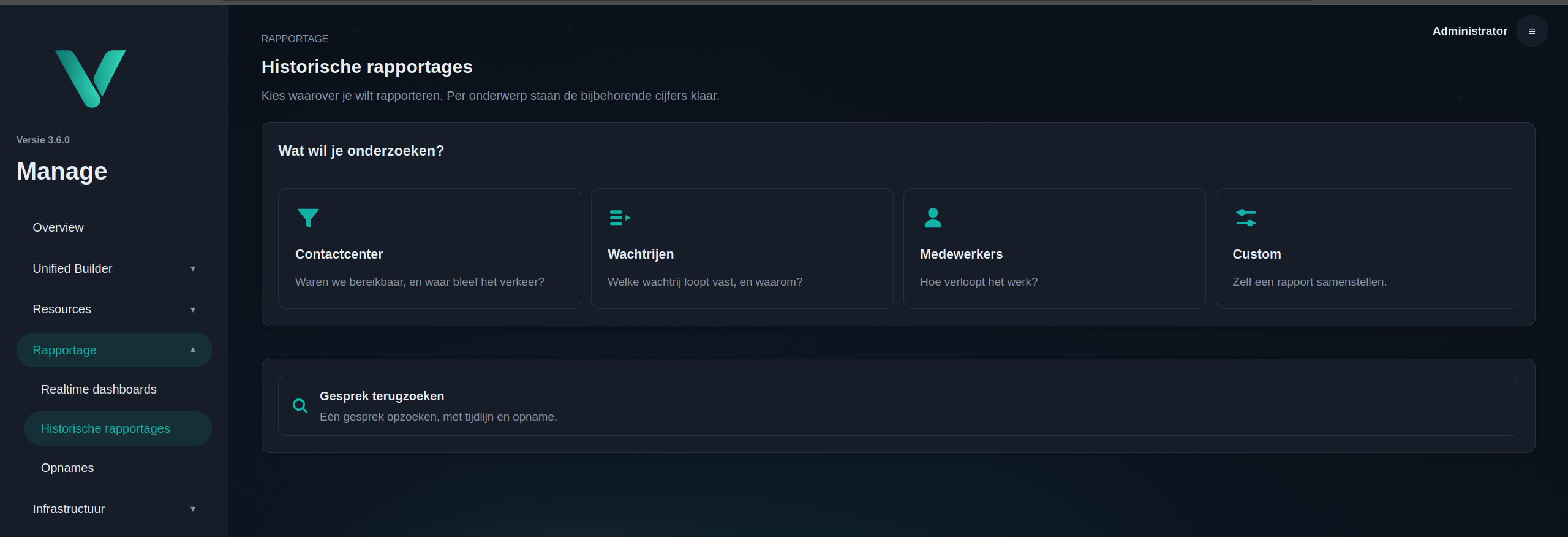This screenshot has width=1568, height=537.
Task: Click the Manage heading in sidebar
Action: 62,171
